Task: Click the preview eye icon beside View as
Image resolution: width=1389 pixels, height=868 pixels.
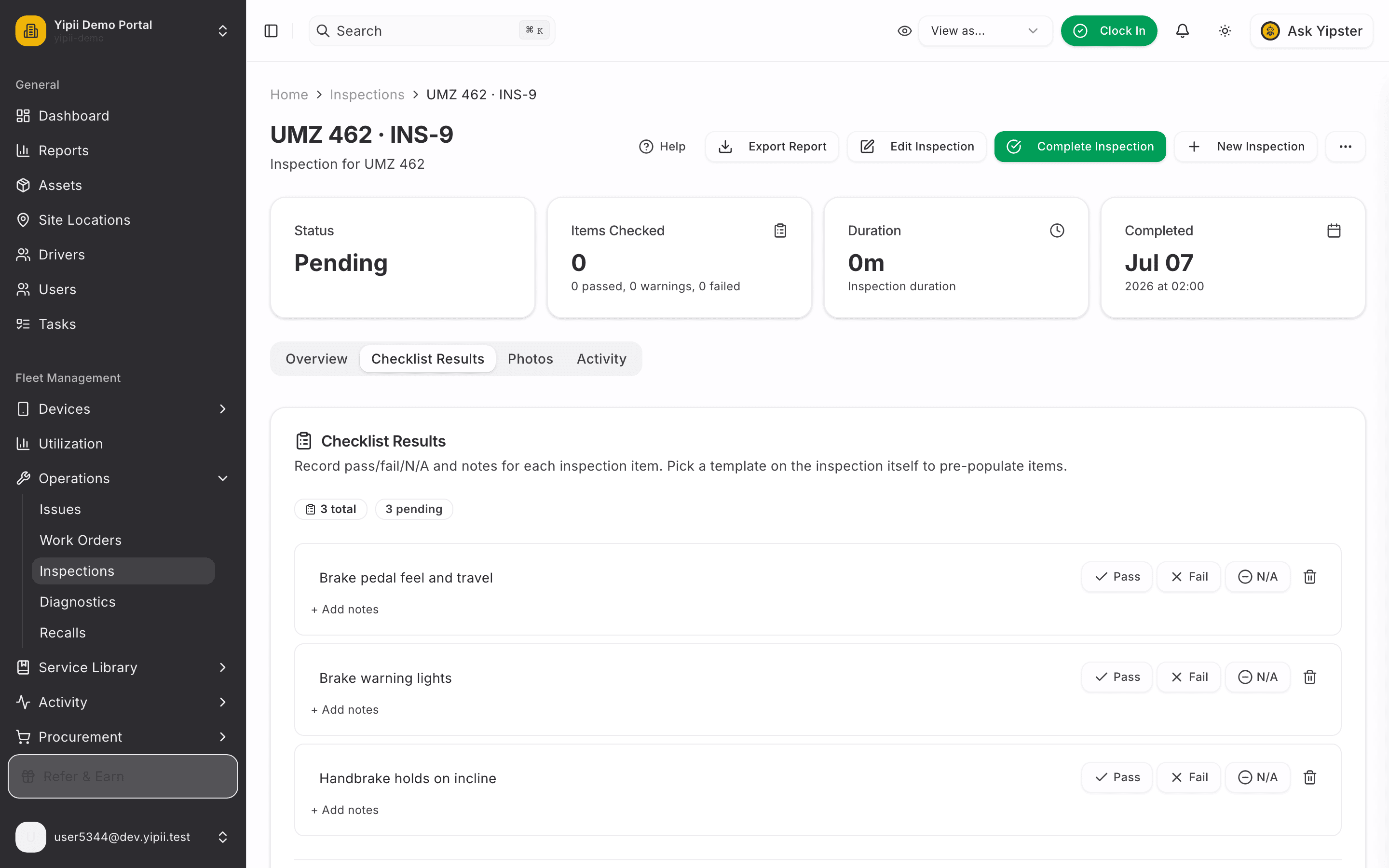Action: [x=905, y=31]
